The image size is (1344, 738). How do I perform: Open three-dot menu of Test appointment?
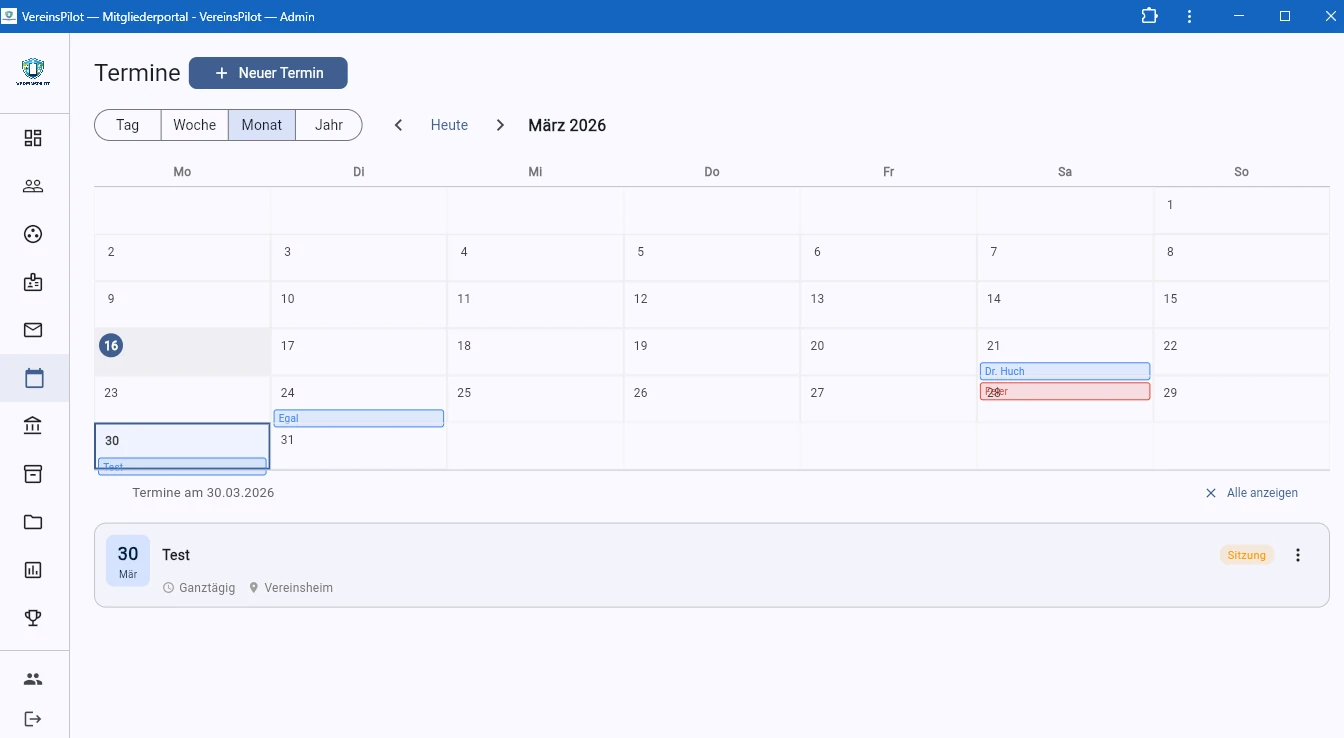point(1298,555)
